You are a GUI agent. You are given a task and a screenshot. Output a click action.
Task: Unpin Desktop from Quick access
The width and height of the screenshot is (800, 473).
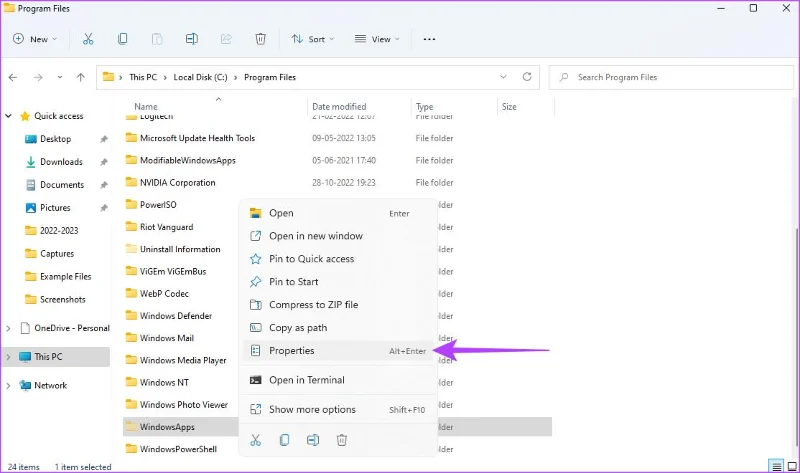(104, 139)
